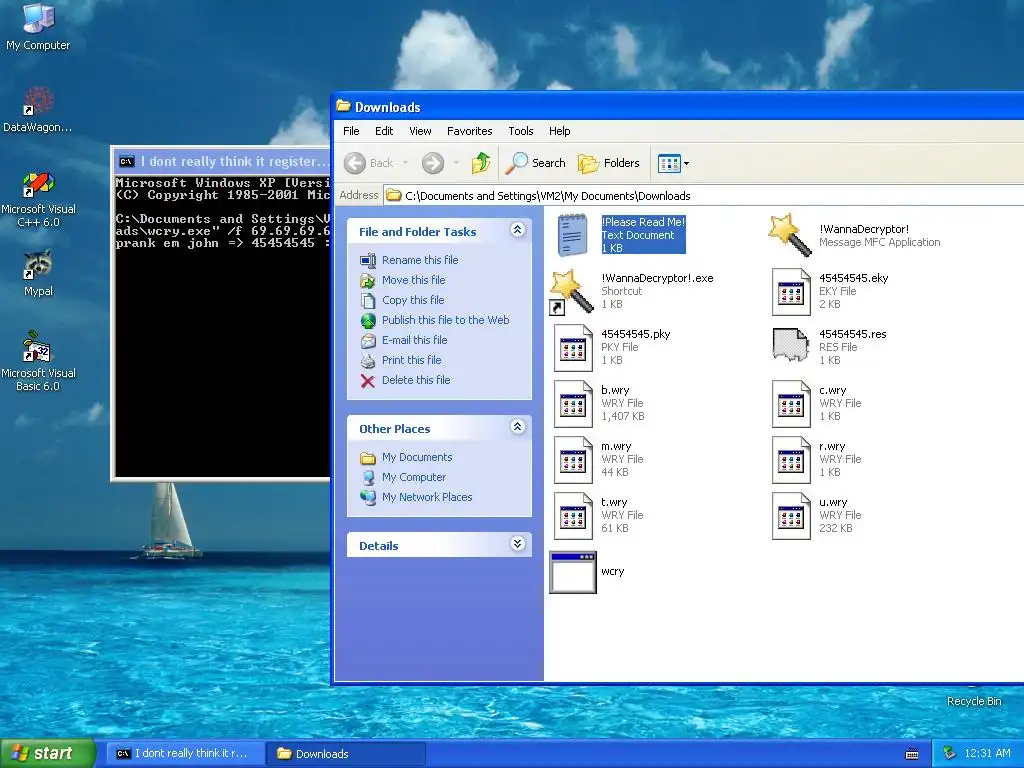Viewport: 1024px width, 768px height.
Task: Select the m.wry file icon
Action: click(x=573, y=460)
